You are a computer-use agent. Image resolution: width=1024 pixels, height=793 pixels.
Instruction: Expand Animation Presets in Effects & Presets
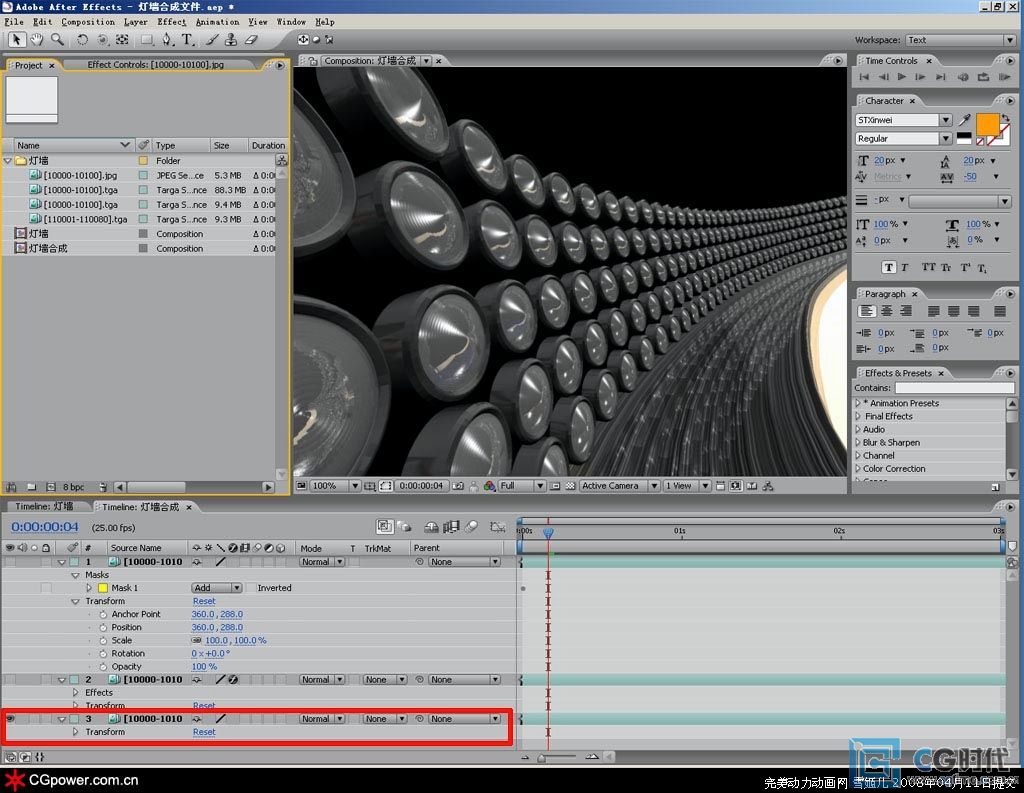pos(858,403)
